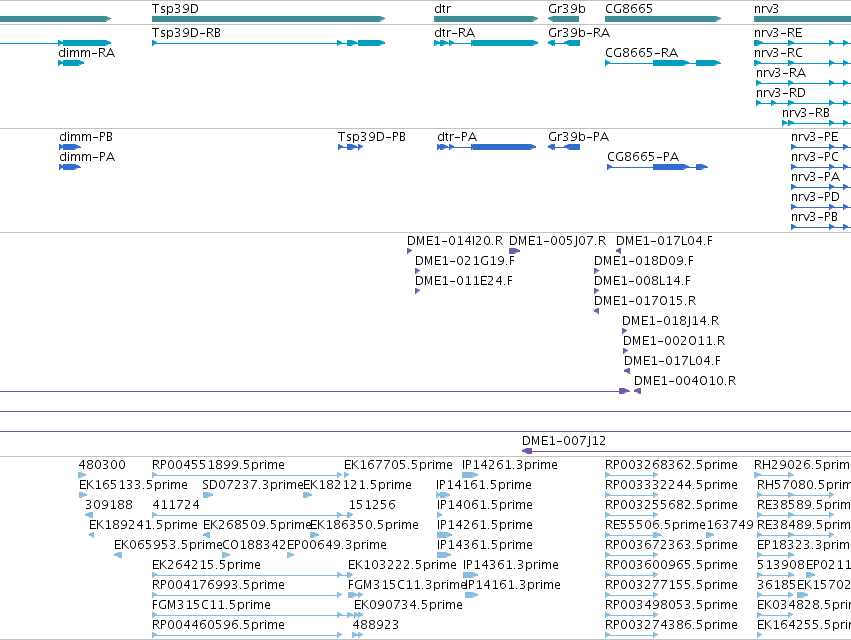The image size is (851, 640).
Task: Select the DME1-005J07.R feature glyph
Action: (515, 251)
